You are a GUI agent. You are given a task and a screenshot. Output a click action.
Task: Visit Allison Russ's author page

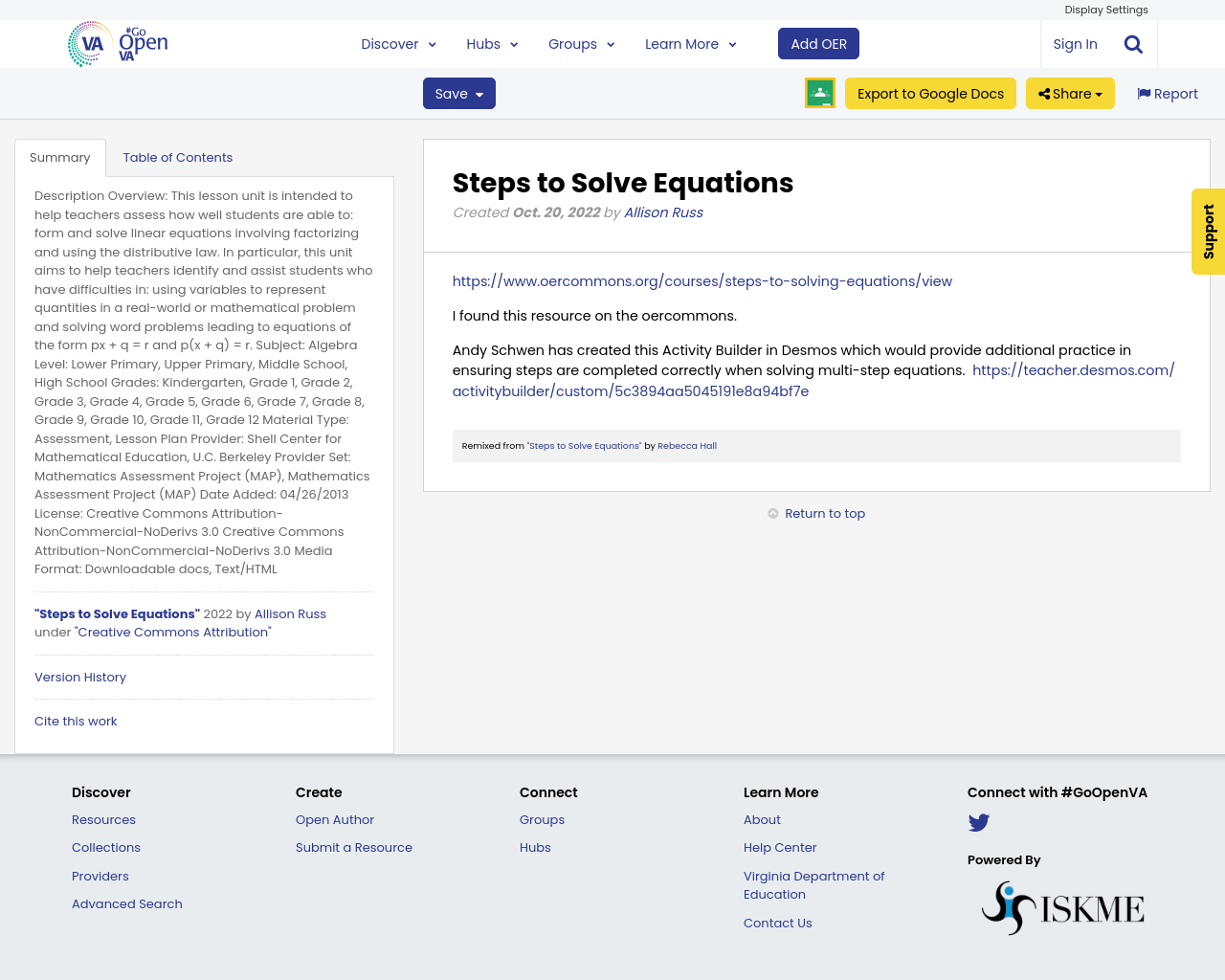coord(663,212)
